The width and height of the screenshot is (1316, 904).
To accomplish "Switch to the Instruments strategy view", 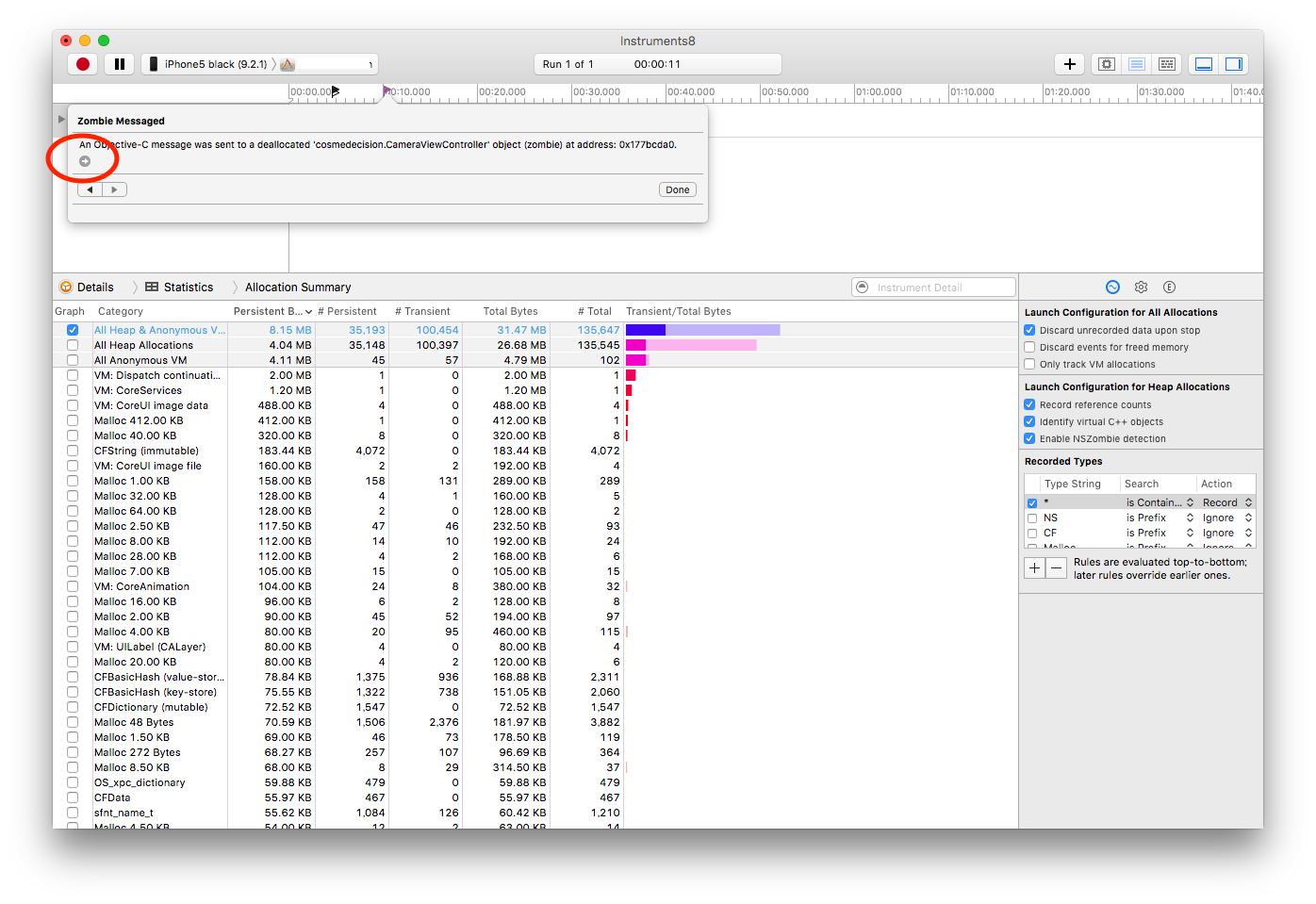I will [x=1137, y=64].
